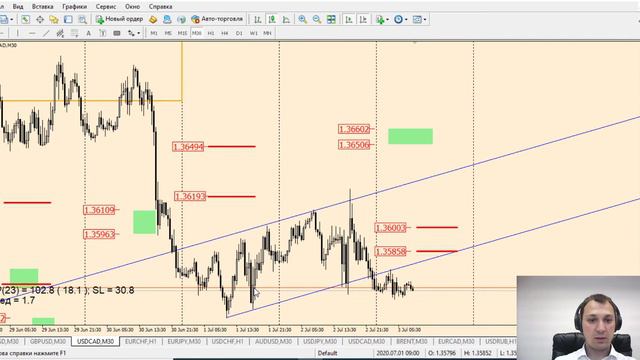Open MetaEditor with the yellow diamond icon
Image resolution: width=640 pixels, height=360 pixels.
[153, 19]
